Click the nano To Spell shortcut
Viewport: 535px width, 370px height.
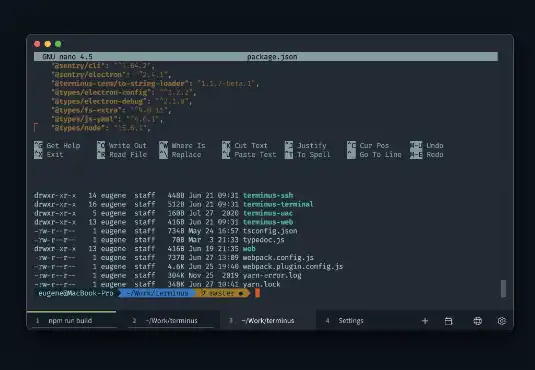click(308, 155)
